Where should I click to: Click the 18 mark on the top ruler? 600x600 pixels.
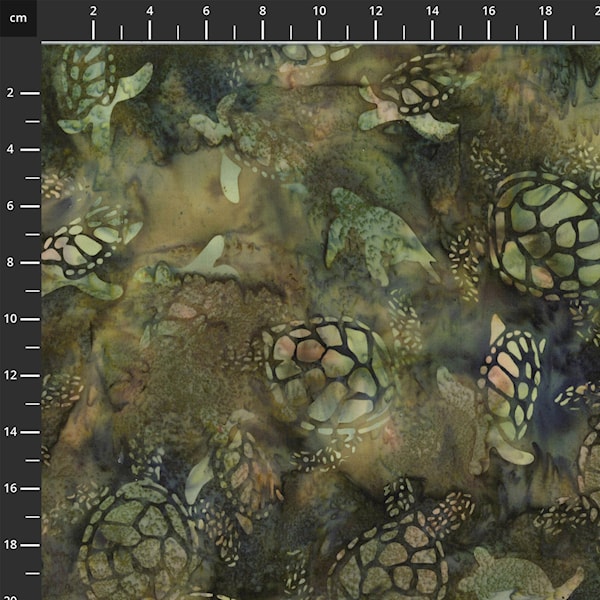pyautogui.click(x=545, y=10)
